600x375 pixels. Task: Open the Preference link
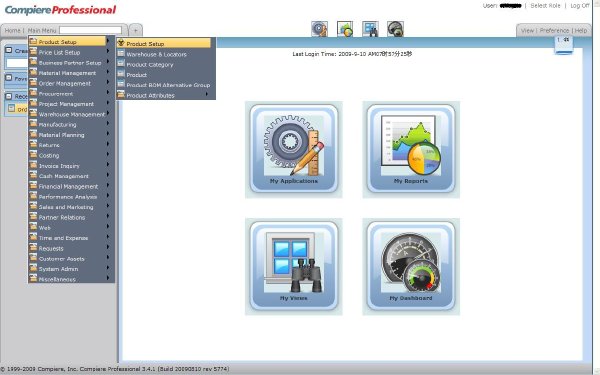coord(554,31)
